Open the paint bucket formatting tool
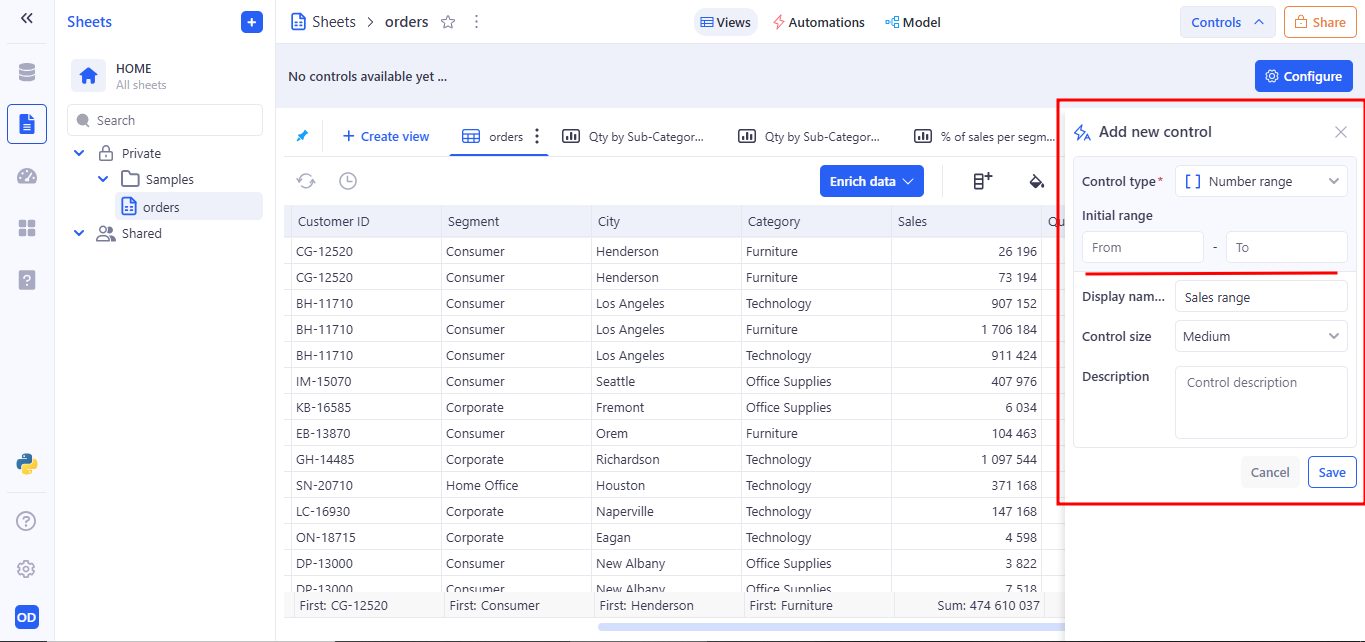Viewport: 1365px width, 642px height. pos(1037,181)
